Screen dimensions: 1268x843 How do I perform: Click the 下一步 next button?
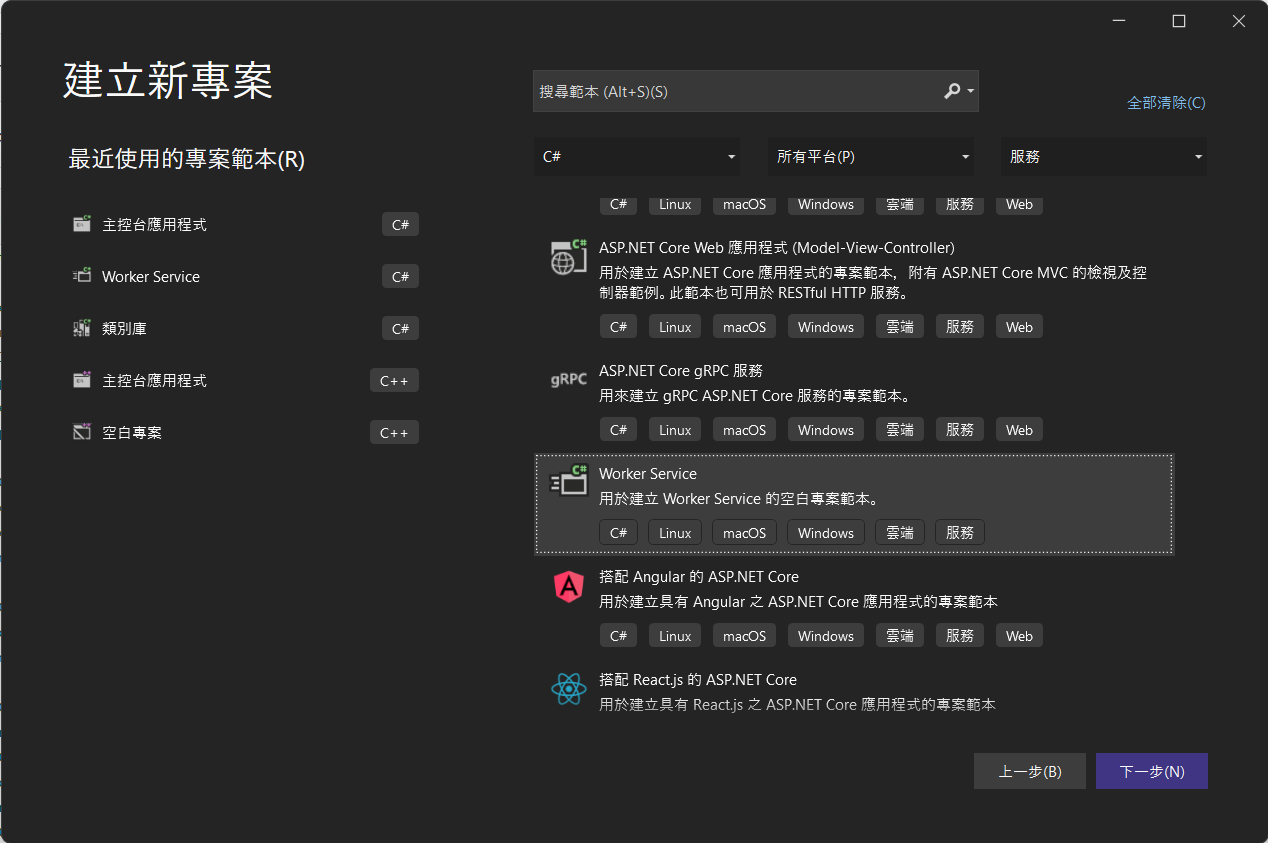click(1152, 771)
